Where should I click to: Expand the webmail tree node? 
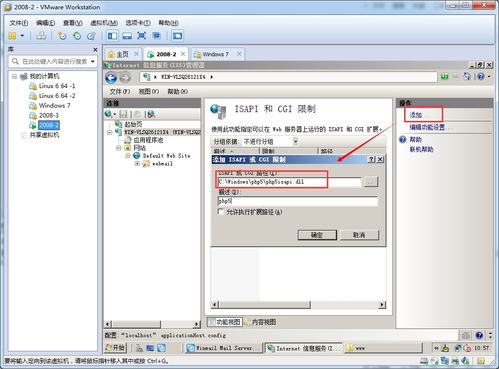[137, 164]
